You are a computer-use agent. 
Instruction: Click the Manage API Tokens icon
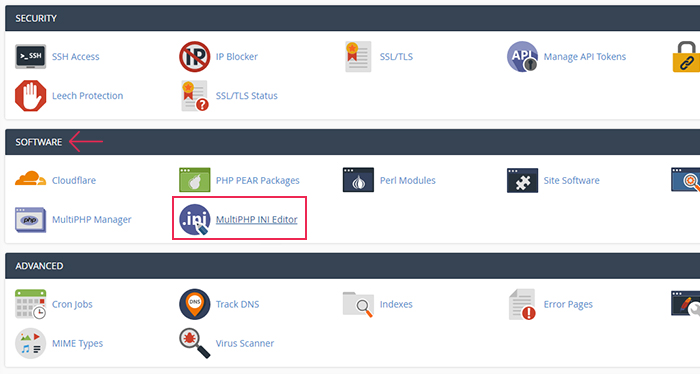point(522,57)
